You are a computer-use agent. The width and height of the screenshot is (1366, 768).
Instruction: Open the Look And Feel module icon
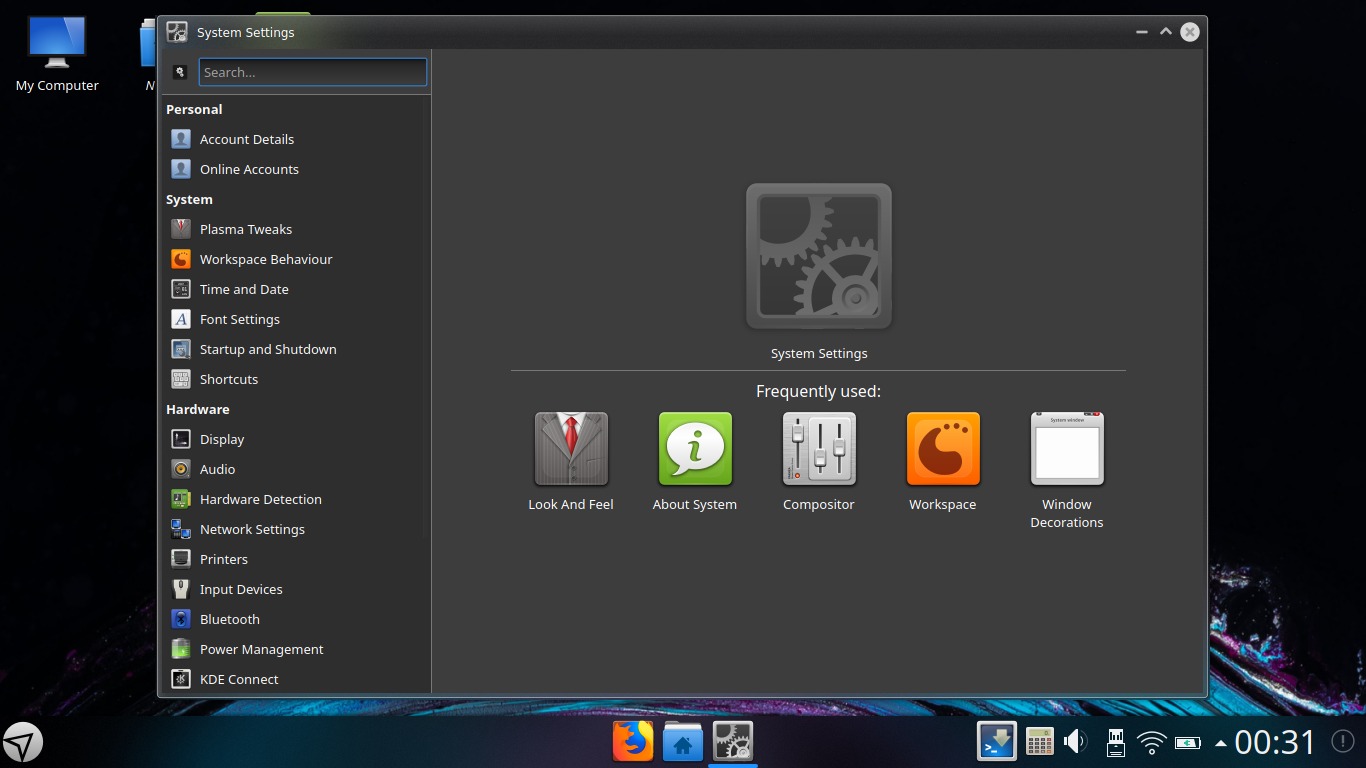(x=571, y=449)
